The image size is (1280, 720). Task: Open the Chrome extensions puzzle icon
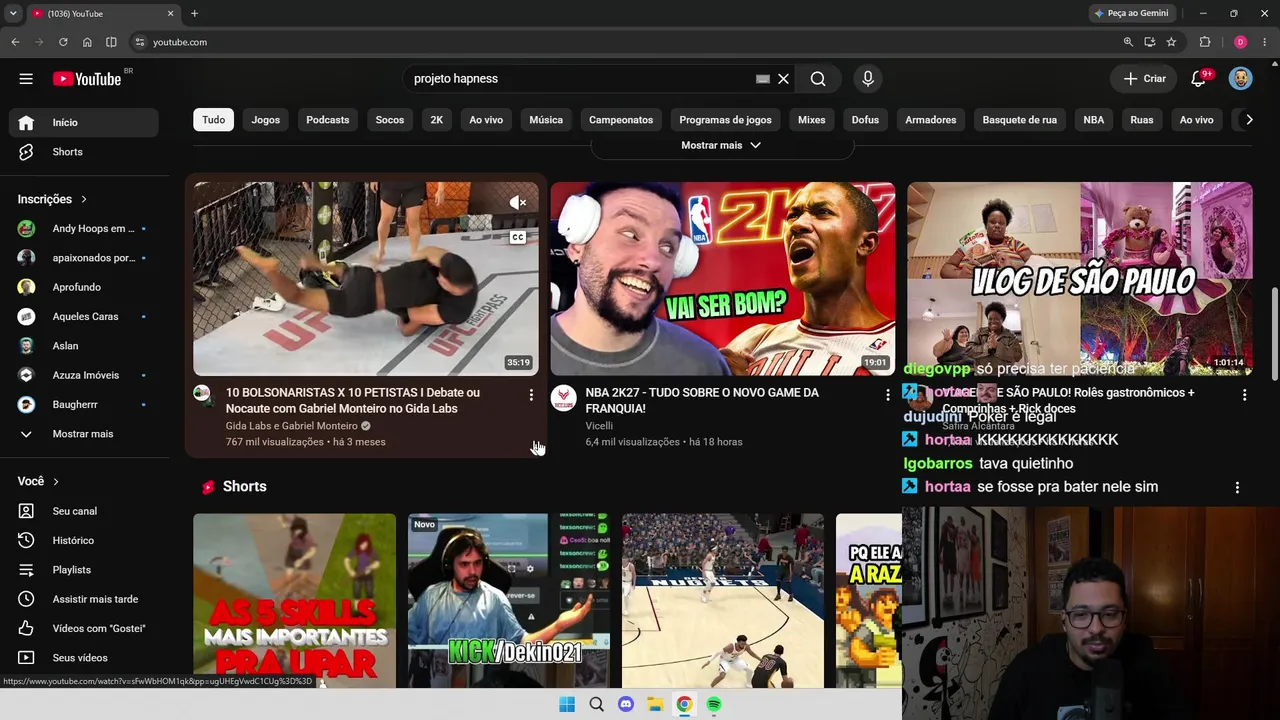point(1205,42)
